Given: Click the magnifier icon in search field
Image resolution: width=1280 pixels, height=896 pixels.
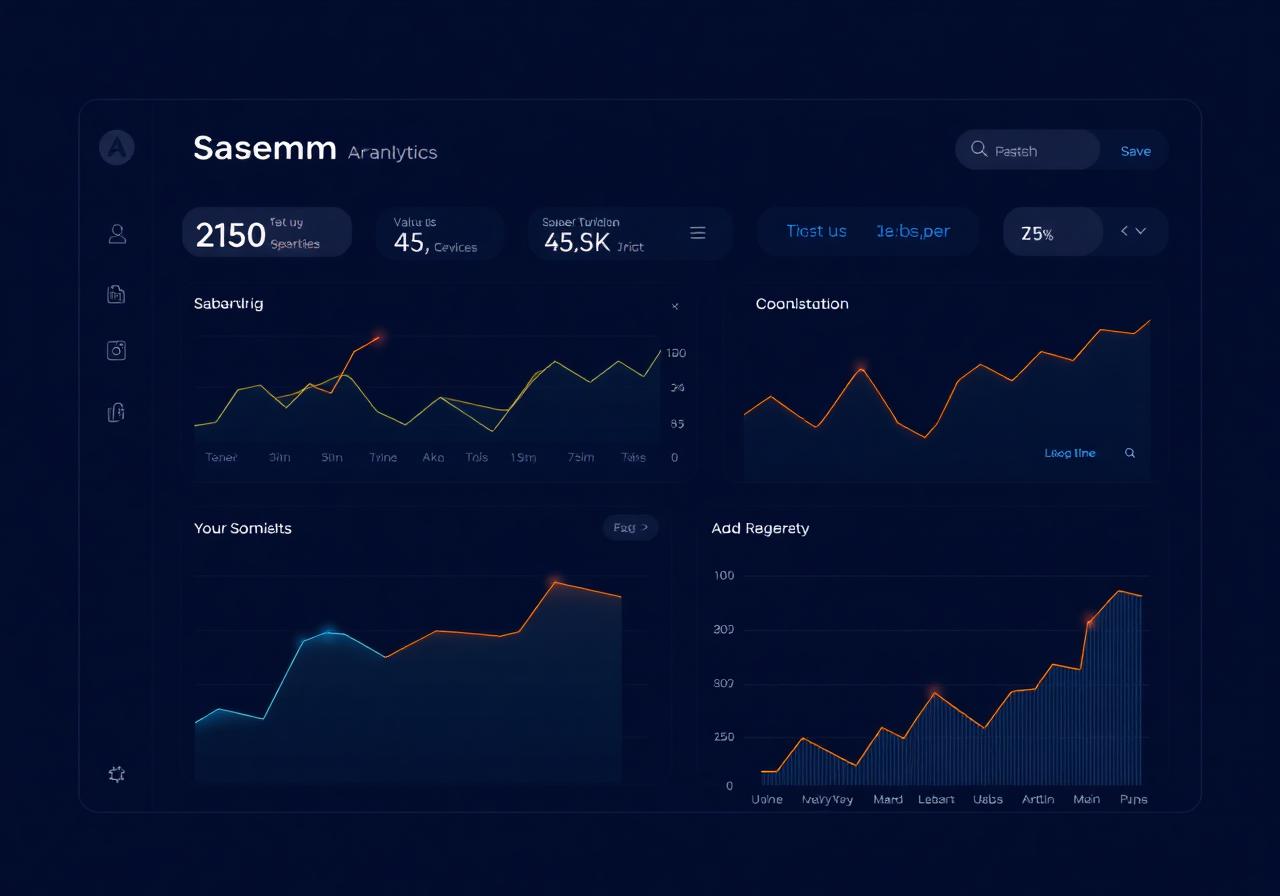Looking at the screenshot, I should click(979, 149).
